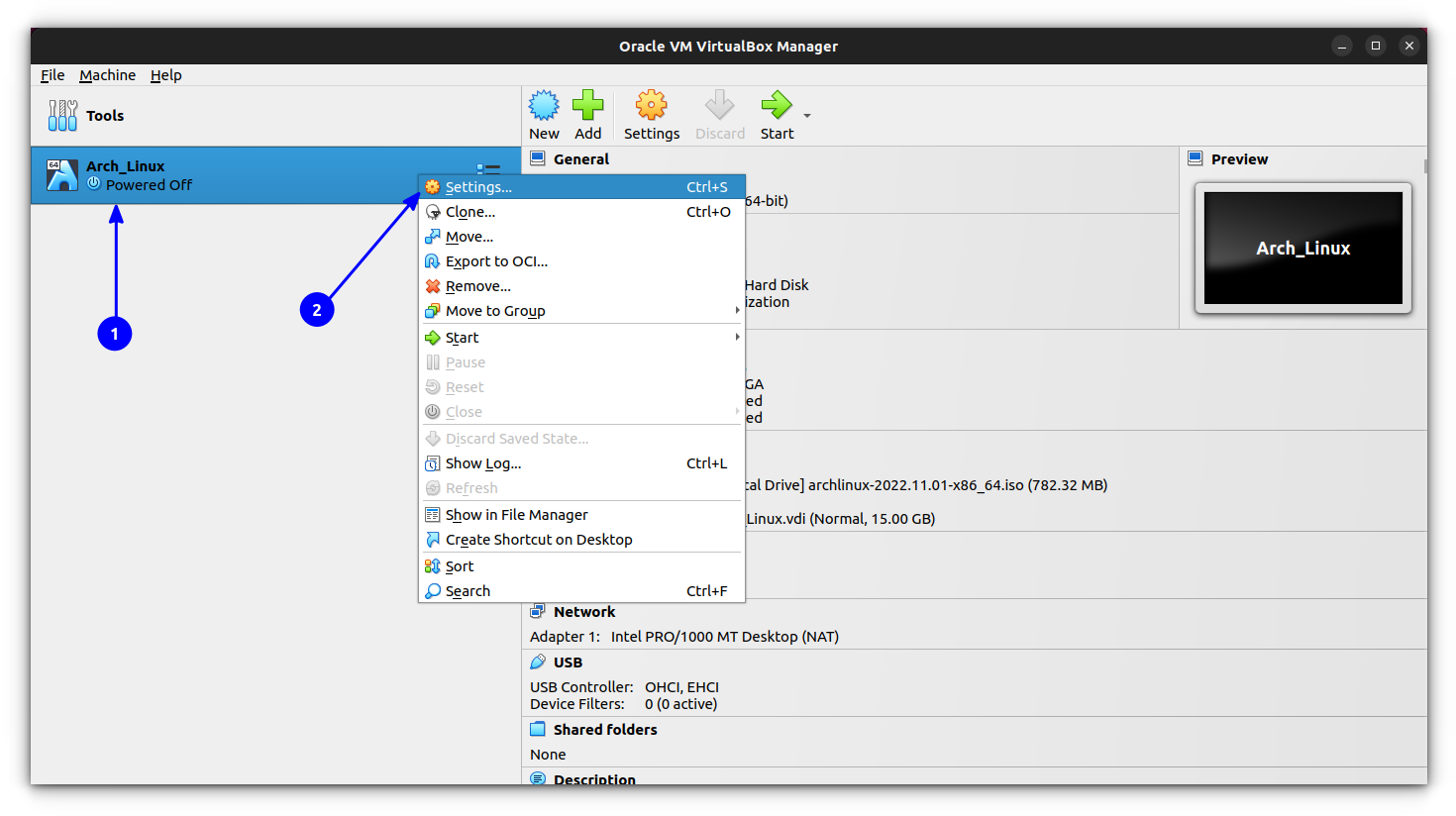Choose Create Shortcut on Desktop

(581, 540)
